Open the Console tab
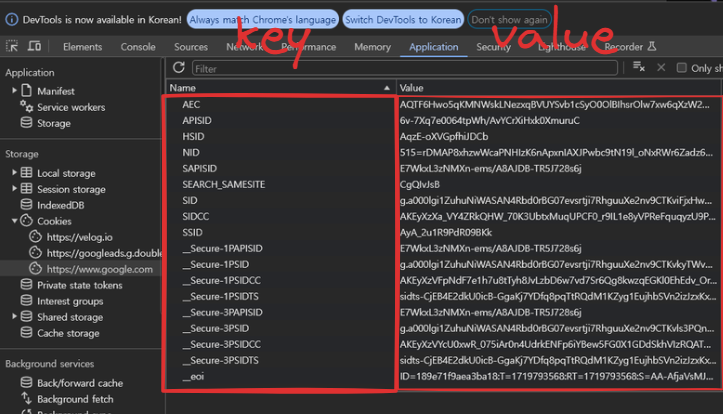This screenshot has height=414, width=723. point(138,47)
